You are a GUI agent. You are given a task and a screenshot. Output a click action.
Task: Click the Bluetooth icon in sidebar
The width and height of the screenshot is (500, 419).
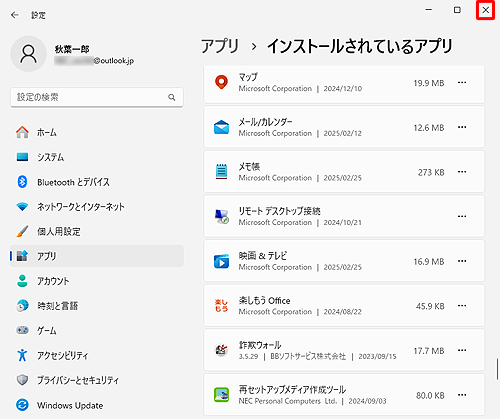(x=22, y=182)
